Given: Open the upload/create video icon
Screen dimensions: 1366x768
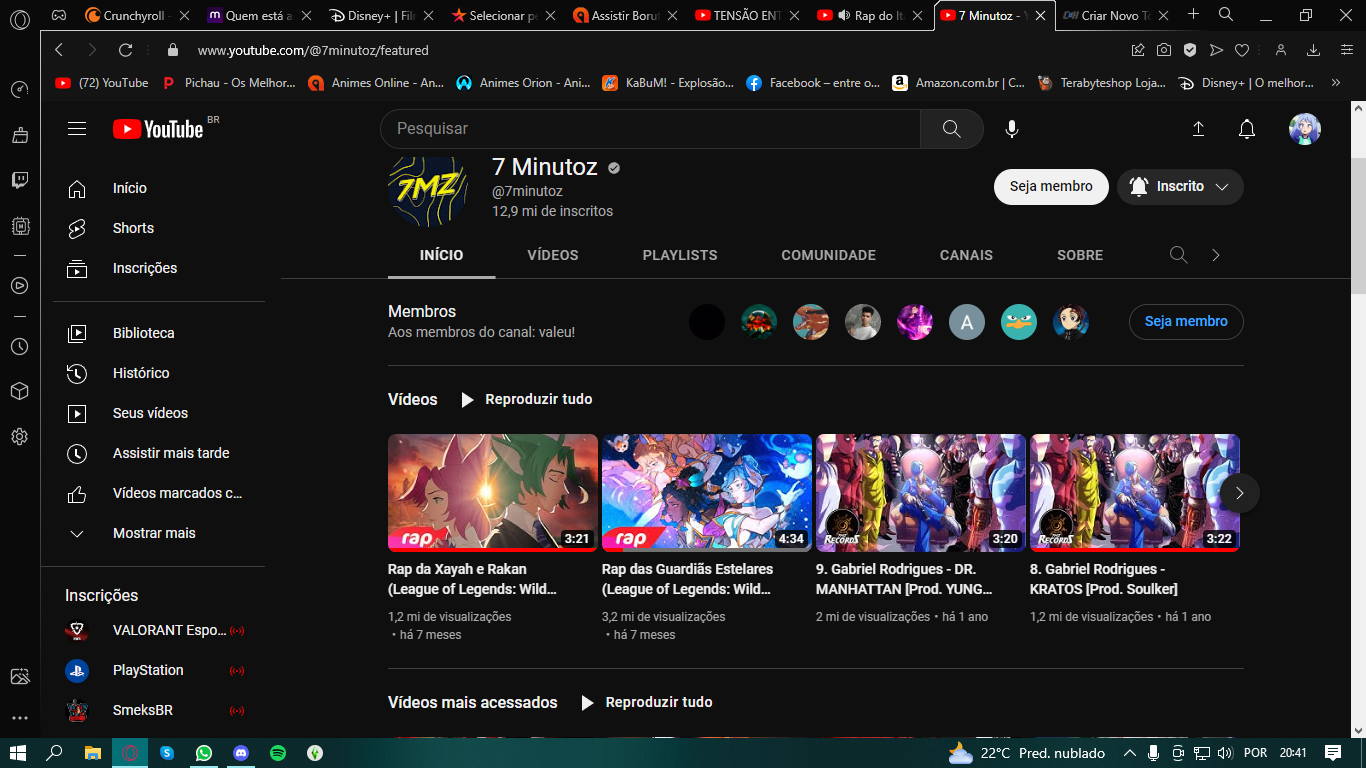Looking at the screenshot, I should click(1198, 129).
